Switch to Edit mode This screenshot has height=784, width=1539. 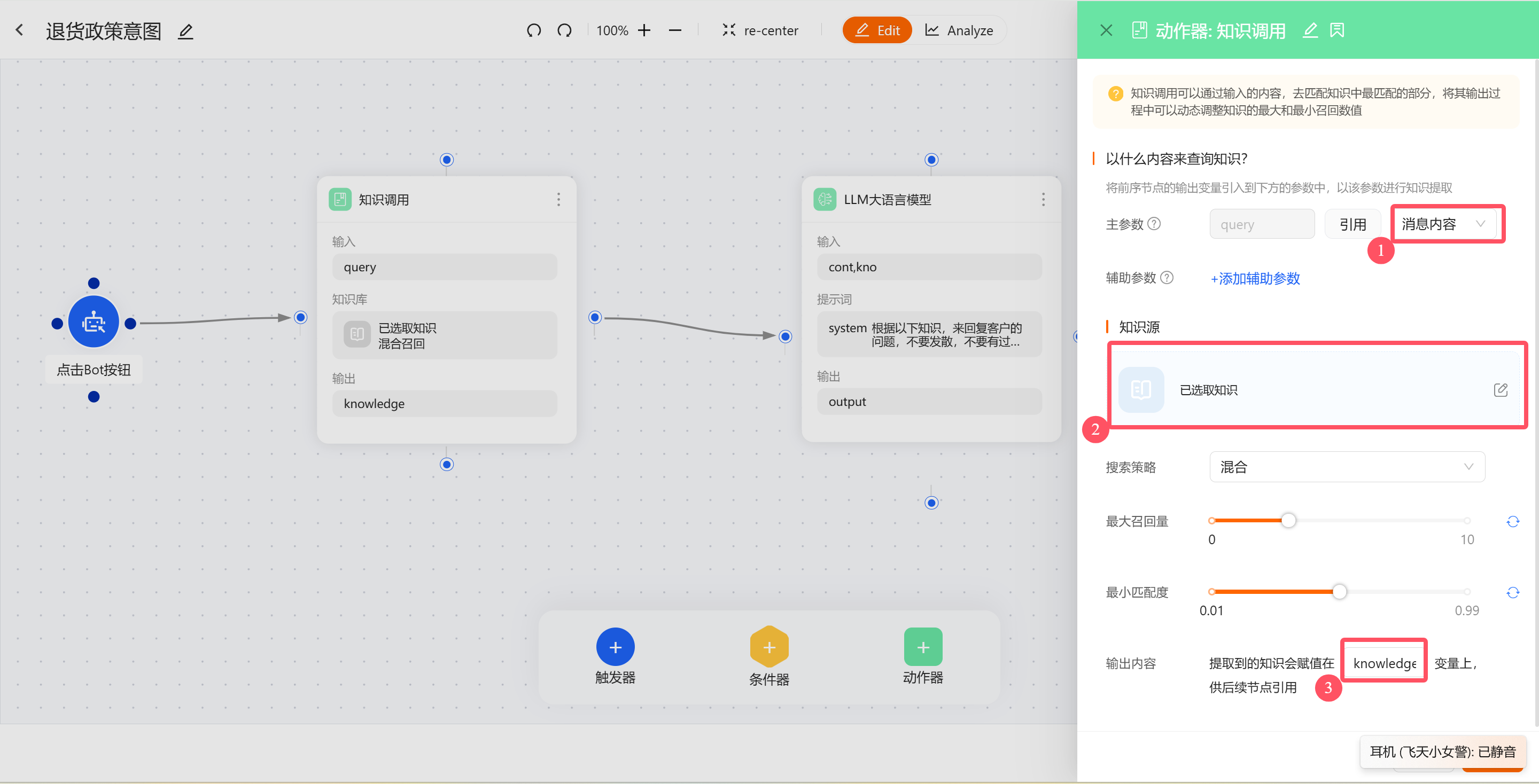click(877, 30)
